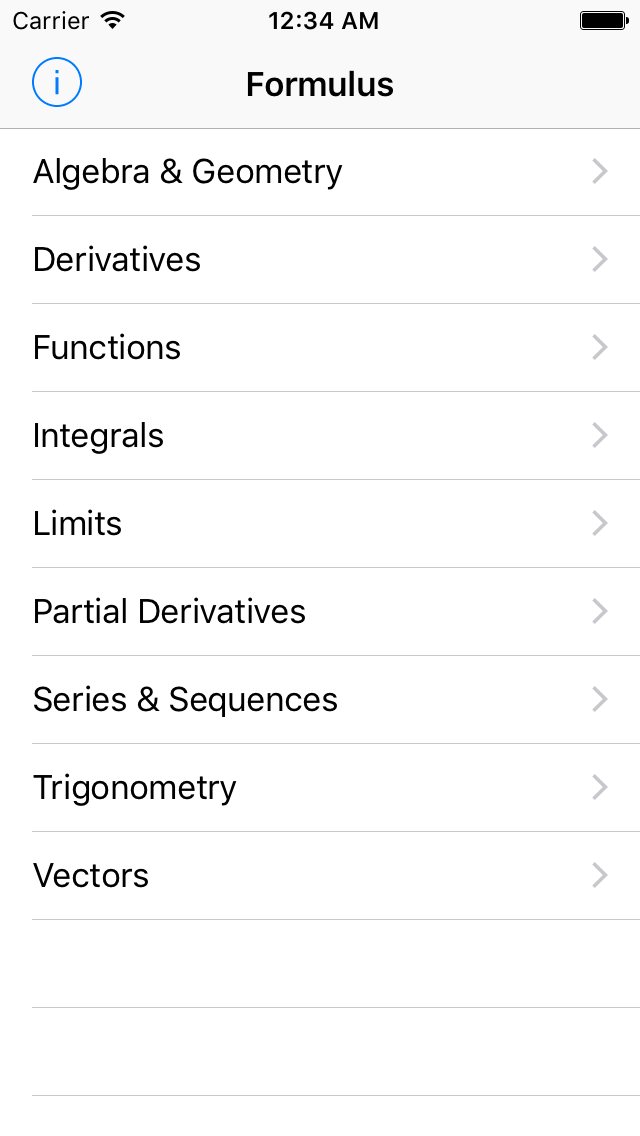Tap the disclosure arrow for Integrals
The height and width of the screenshot is (1136, 640).
click(600, 436)
